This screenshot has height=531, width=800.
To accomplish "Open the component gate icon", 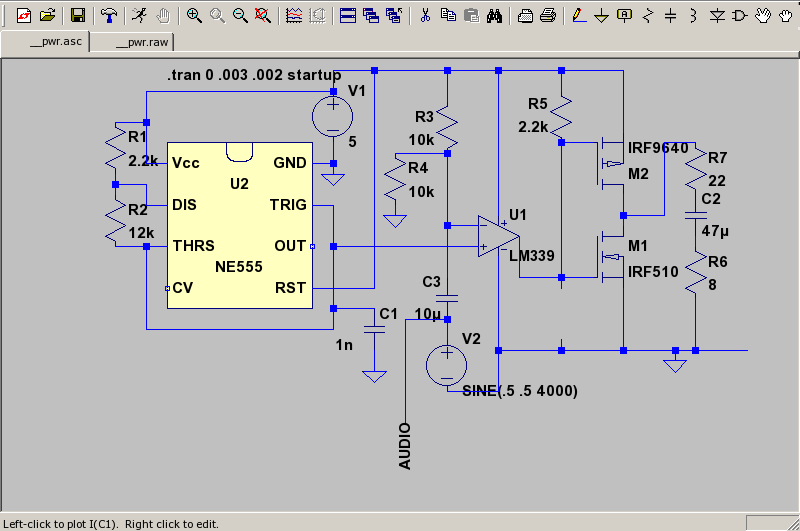I will 740,16.
